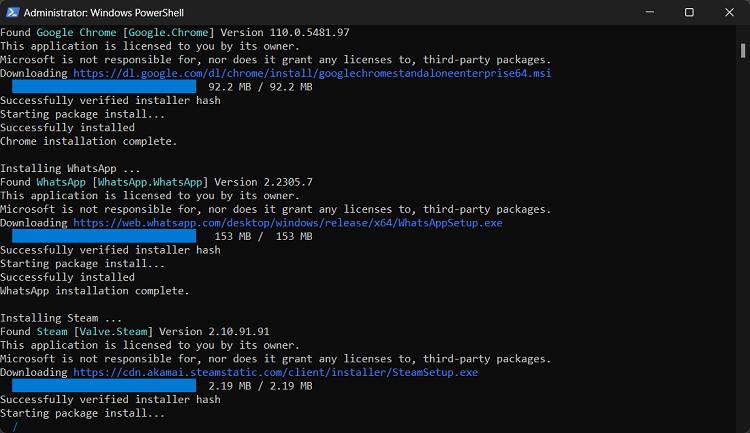Open the Chrome enterprise MSI download link
This screenshot has height=433, width=750.
tap(312, 73)
